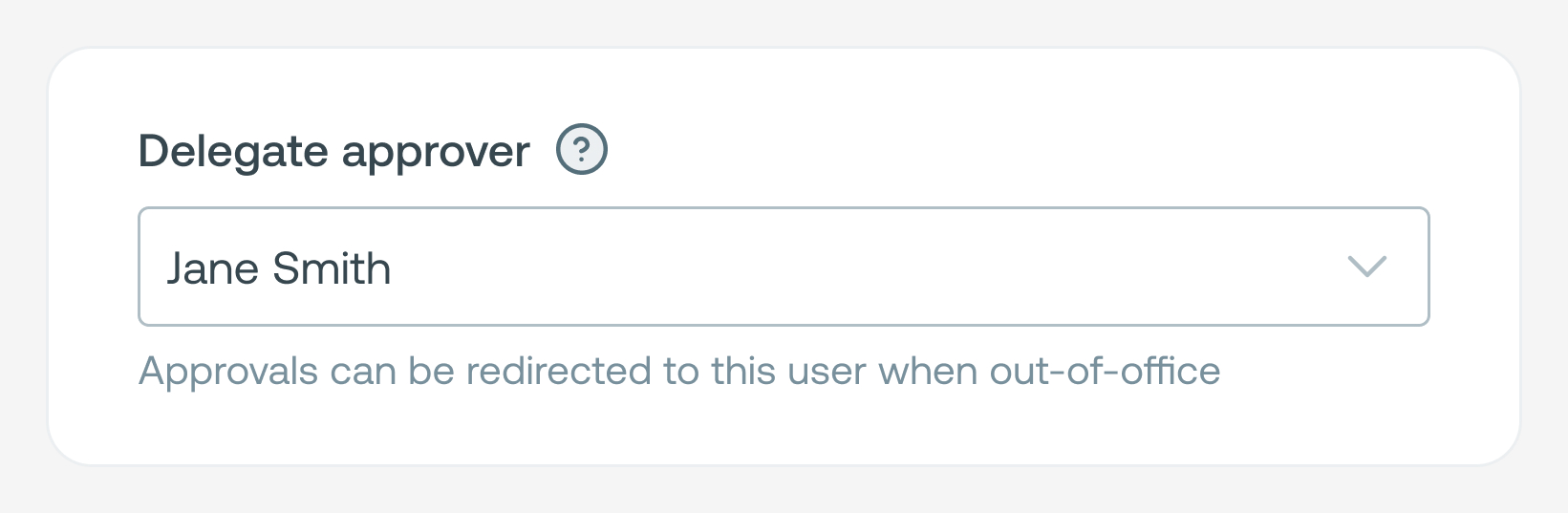The height and width of the screenshot is (513, 1568).
Task: Click the circled question mark icon
Action: (582, 151)
